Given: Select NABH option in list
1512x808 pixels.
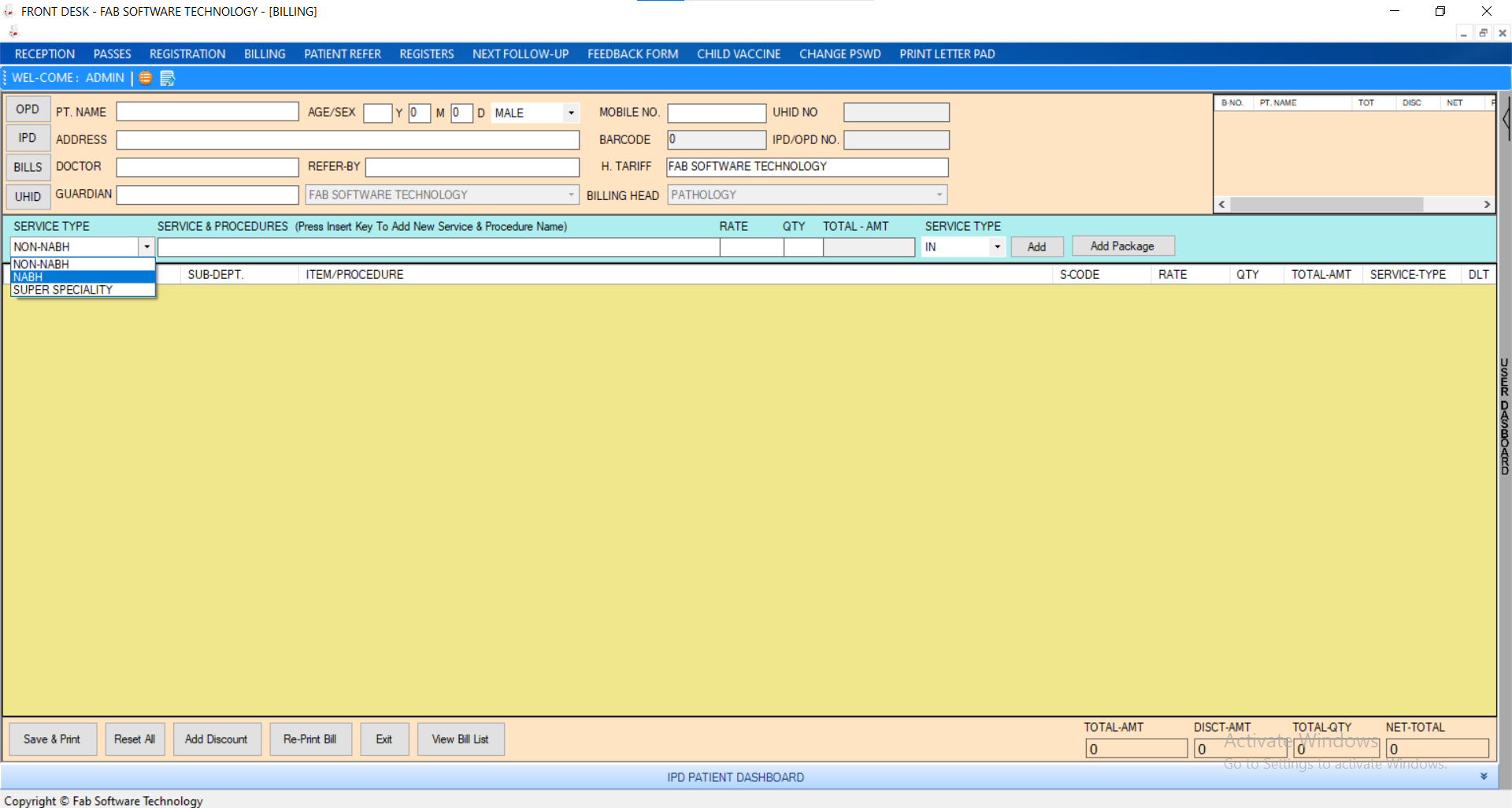Looking at the screenshot, I should pos(83,276).
